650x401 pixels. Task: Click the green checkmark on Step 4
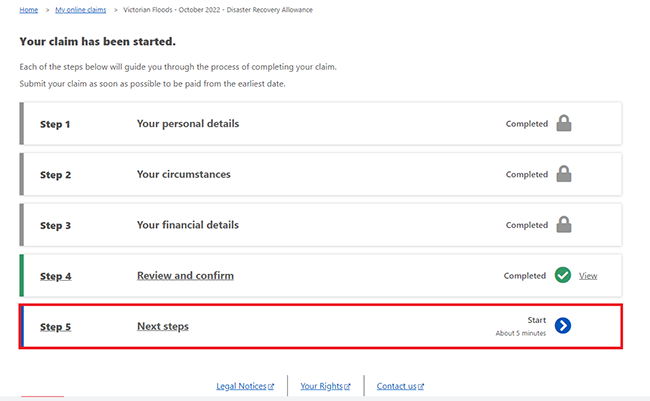(x=563, y=275)
